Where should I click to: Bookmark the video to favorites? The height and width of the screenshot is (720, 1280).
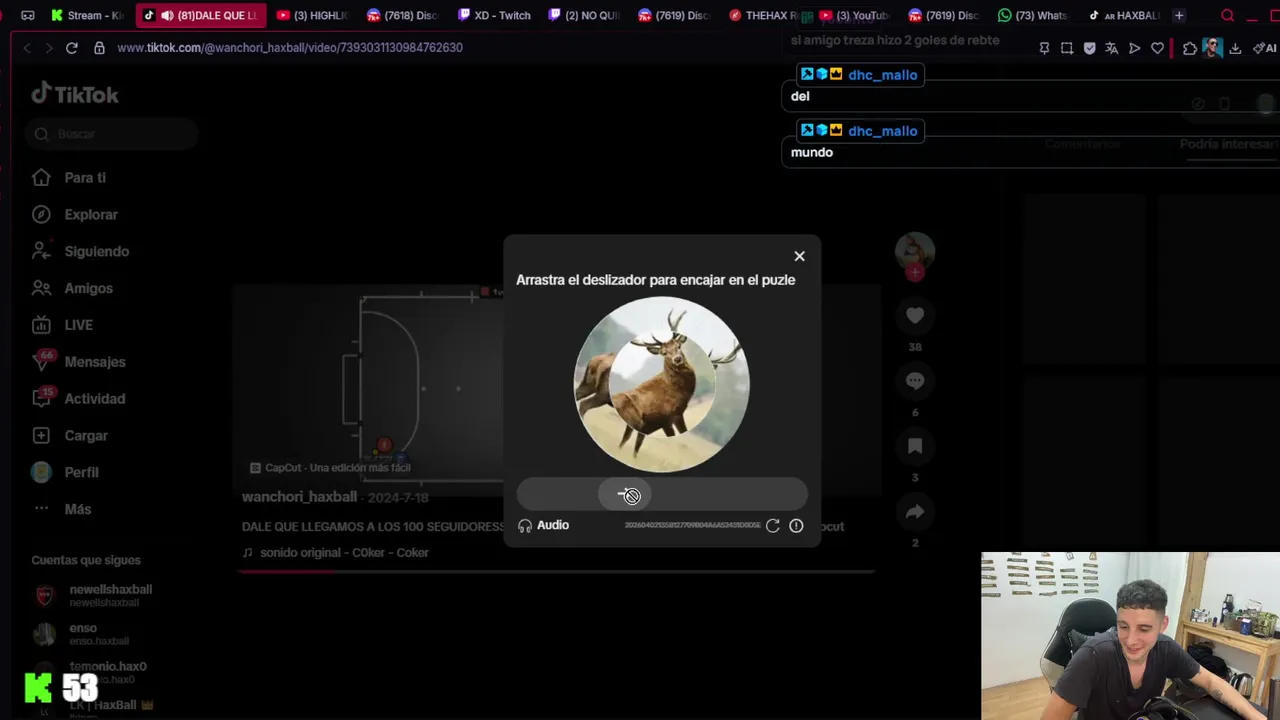(x=914, y=446)
